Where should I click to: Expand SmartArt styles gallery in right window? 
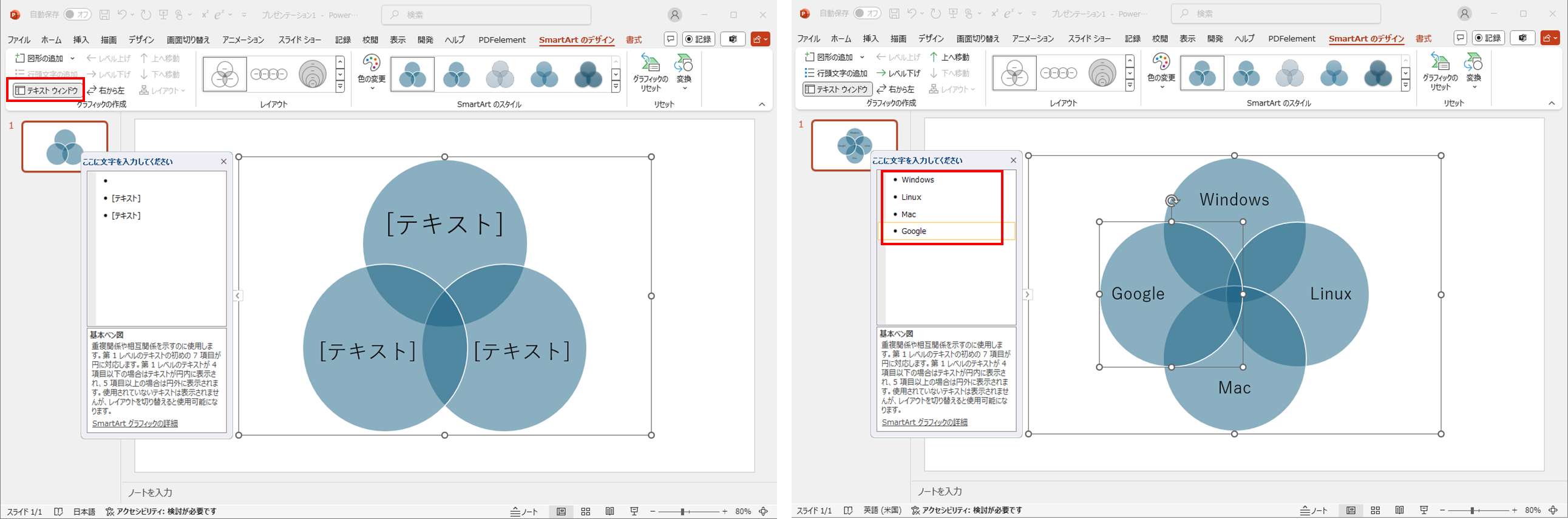click(x=1405, y=86)
